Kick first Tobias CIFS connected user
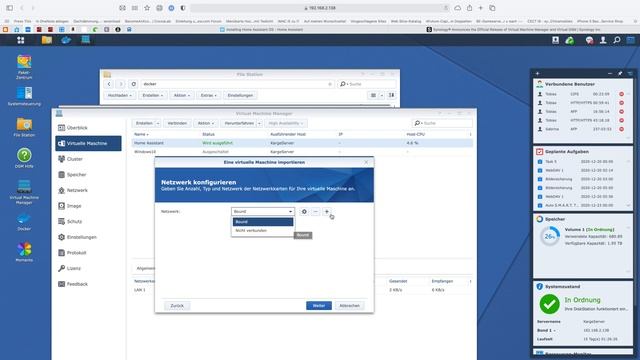 pyautogui.click(x=621, y=94)
